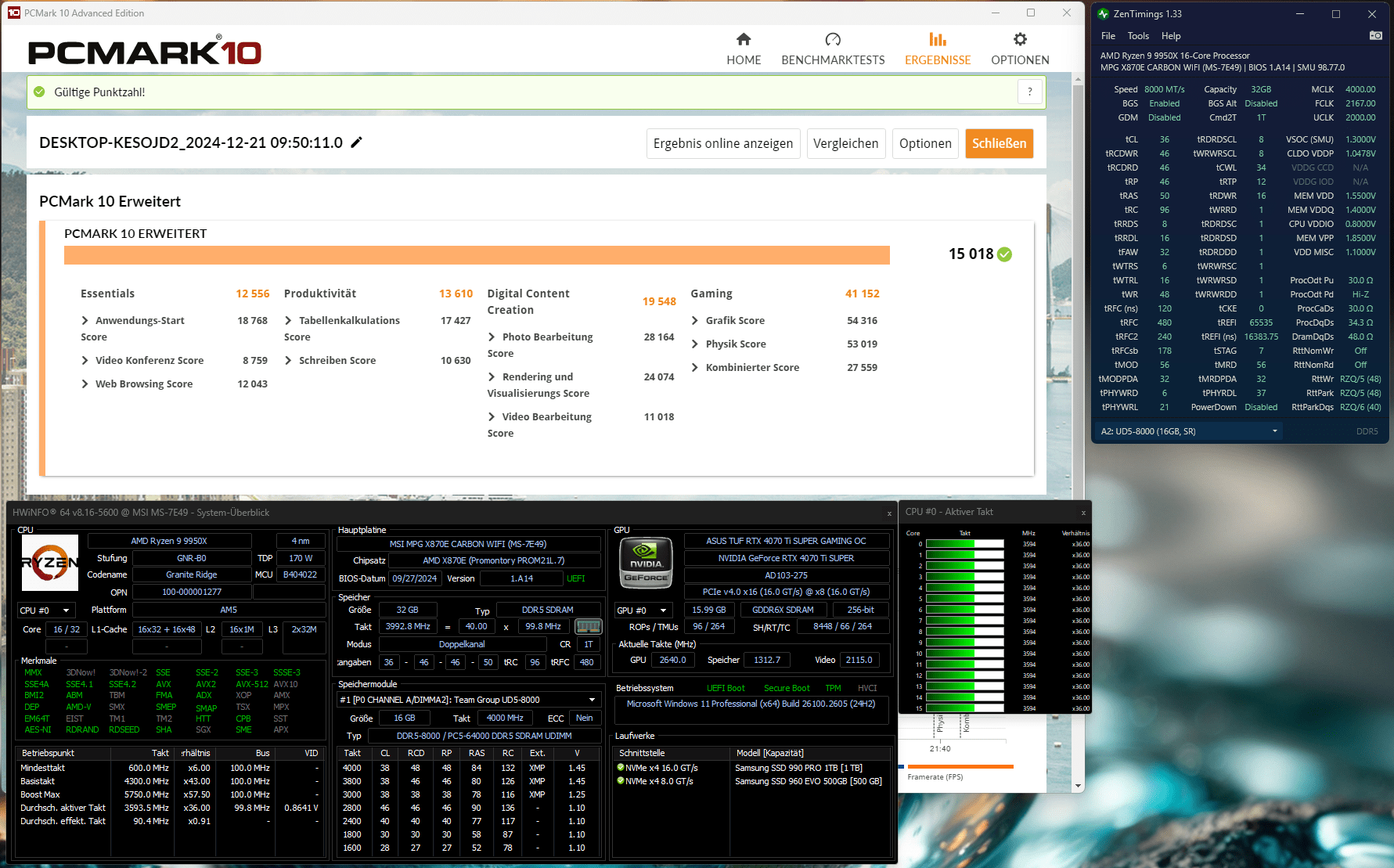Click Mainboard name MSI MPG X870E field
Viewport: 1394px width, 868px height.
[x=468, y=544]
